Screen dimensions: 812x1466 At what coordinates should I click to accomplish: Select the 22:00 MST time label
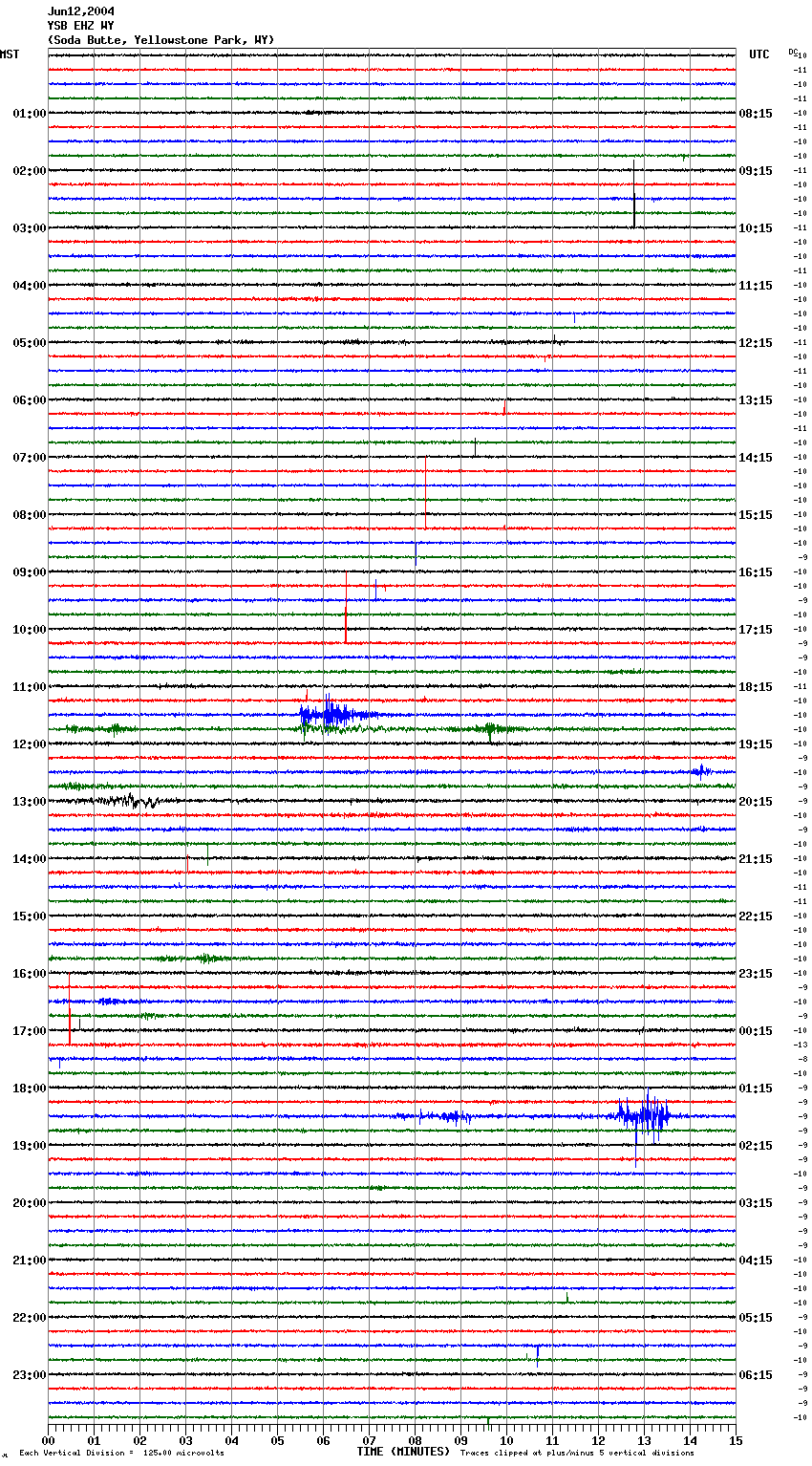pos(30,1318)
